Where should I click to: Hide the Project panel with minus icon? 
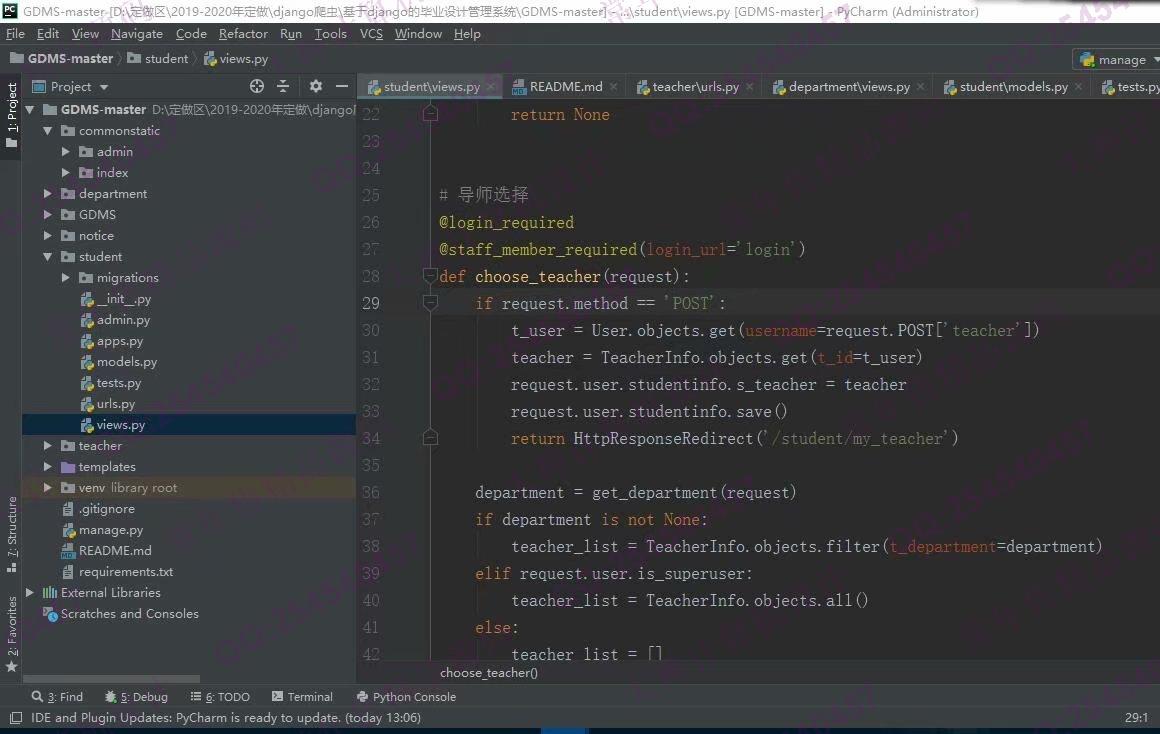coord(342,87)
